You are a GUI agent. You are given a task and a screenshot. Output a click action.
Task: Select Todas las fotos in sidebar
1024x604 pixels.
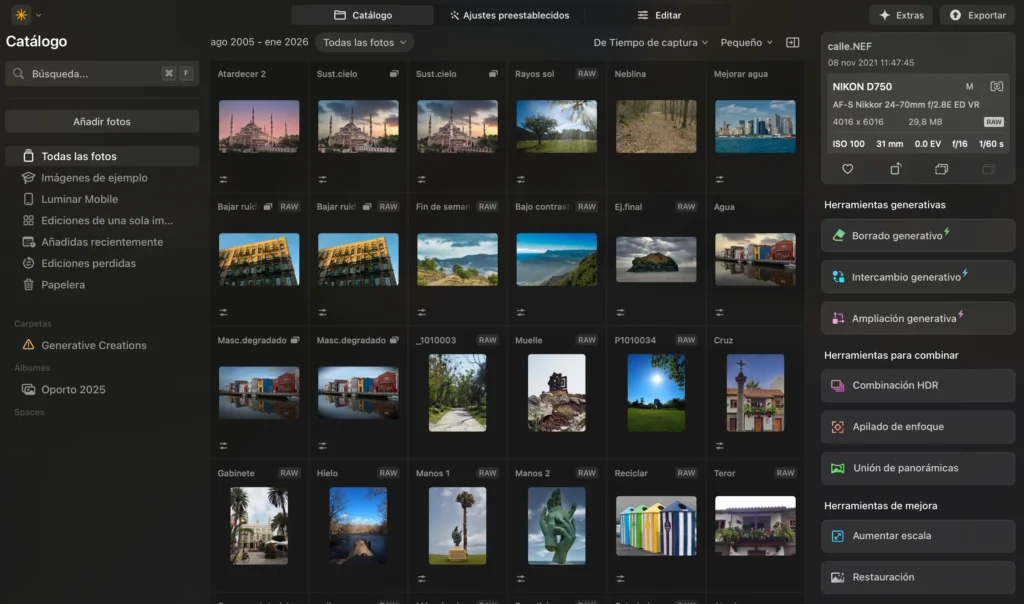[x=102, y=156]
